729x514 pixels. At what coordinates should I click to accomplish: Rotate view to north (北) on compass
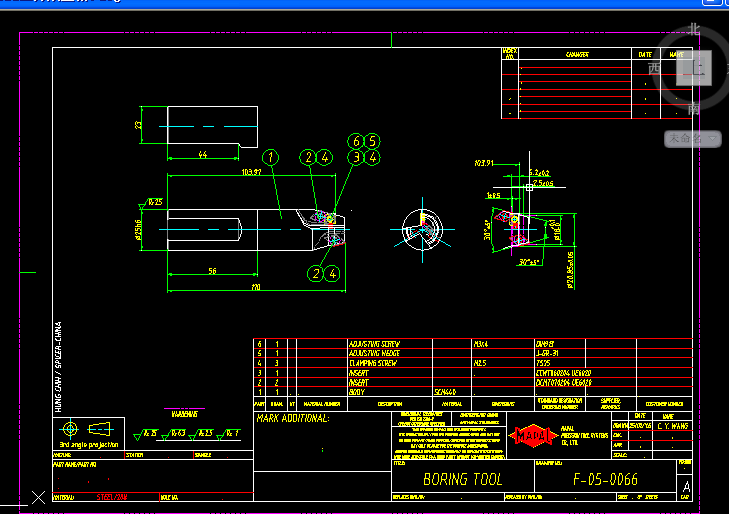pyautogui.click(x=694, y=30)
